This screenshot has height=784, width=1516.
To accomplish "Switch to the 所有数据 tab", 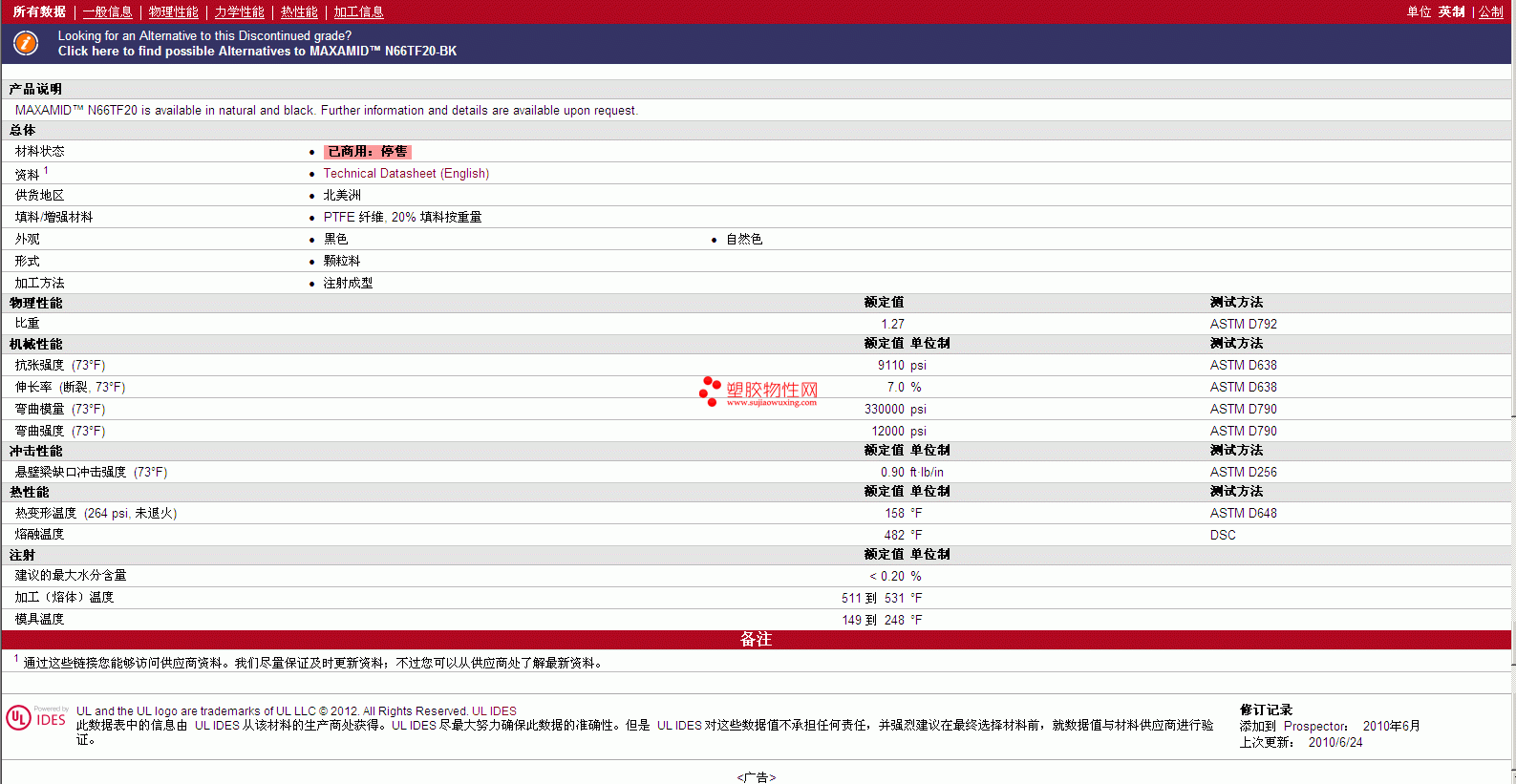I will [39, 11].
